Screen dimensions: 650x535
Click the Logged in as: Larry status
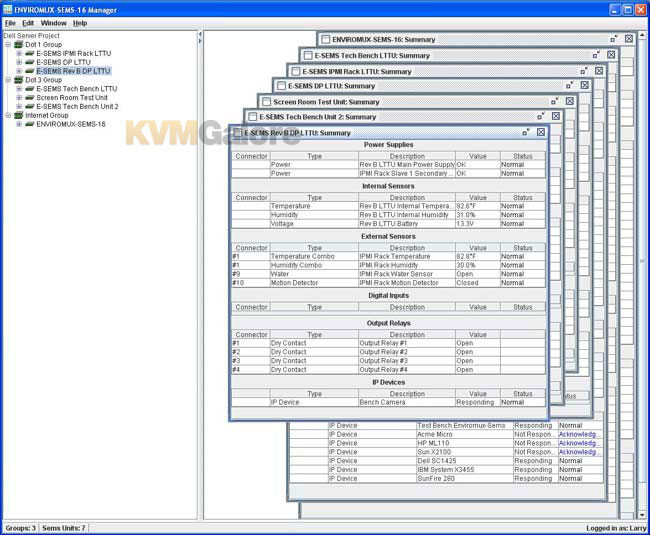pos(616,528)
